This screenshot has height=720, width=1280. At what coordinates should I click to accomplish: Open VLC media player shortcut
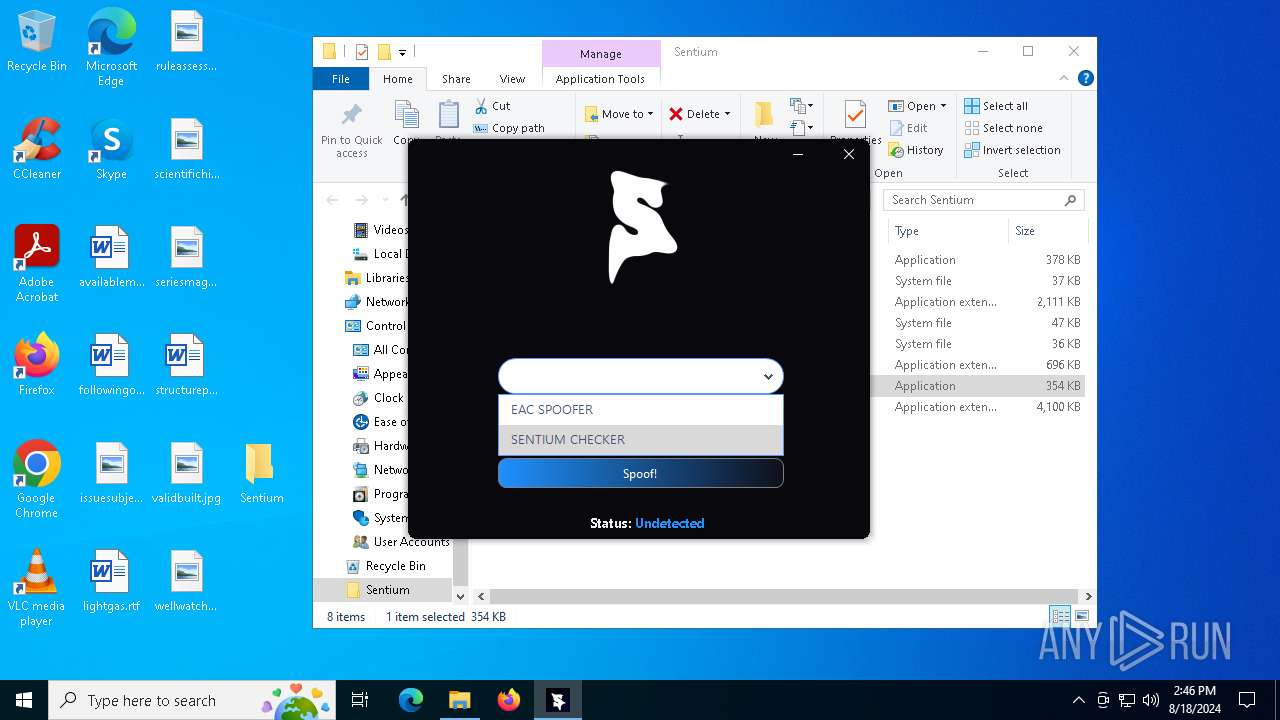pyautogui.click(x=37, y=588)
